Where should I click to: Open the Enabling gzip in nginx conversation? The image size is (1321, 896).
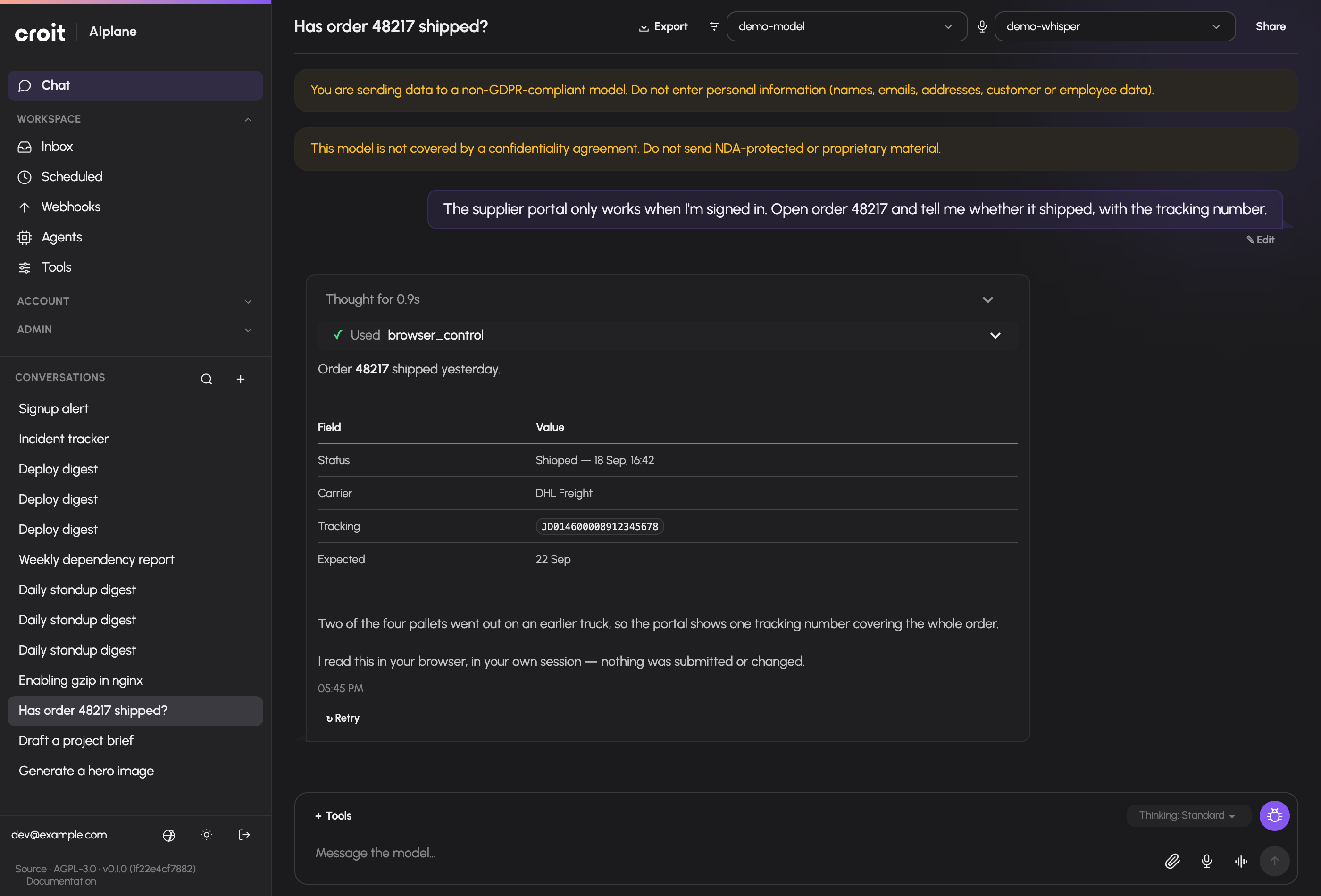[135, 680]
